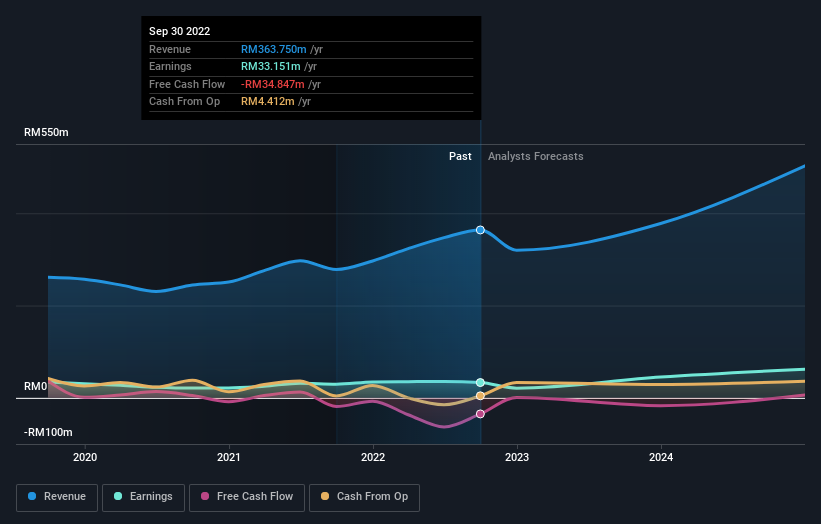Viewport: 821px width, 524px height.
Task: Click the -RM100m y-axis label
Action: (x=48, y=432)
